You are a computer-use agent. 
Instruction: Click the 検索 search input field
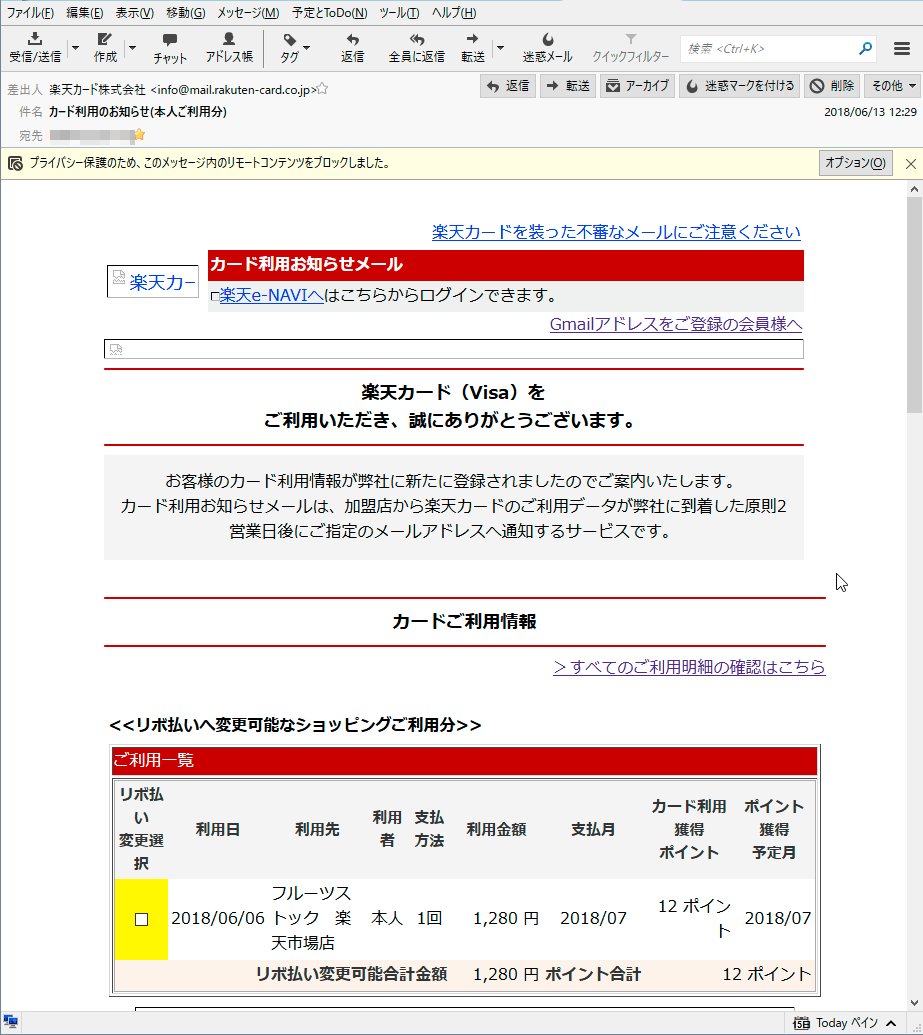click(x=769, y=48)
